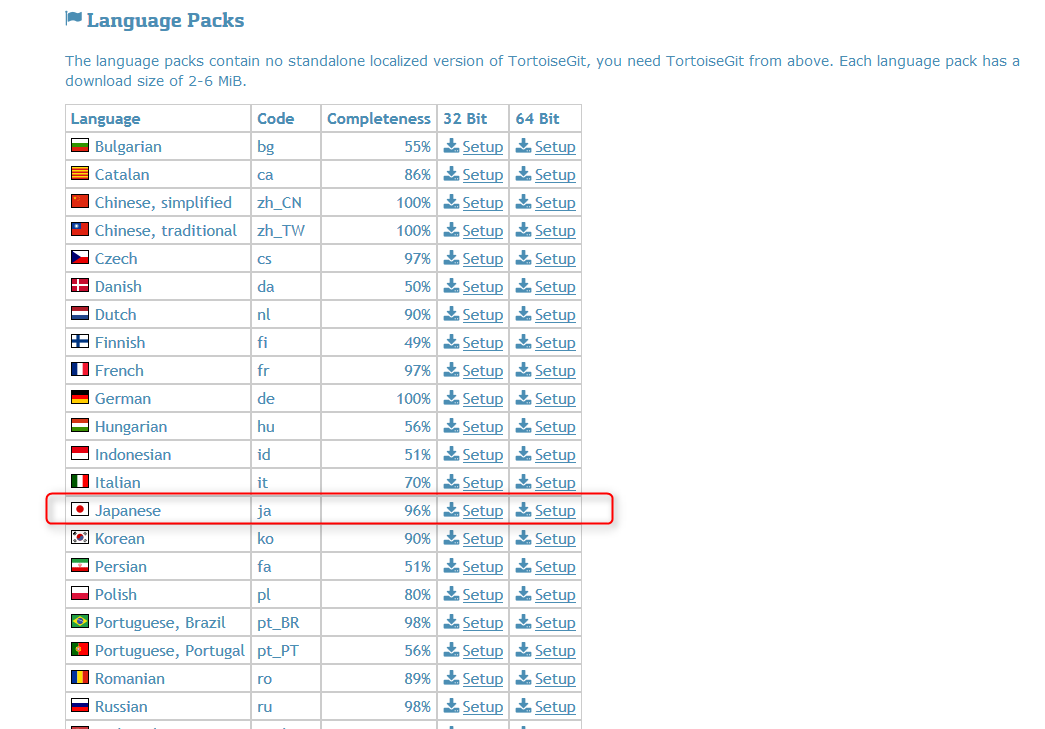The height and width of the screenshot is (729, 1045).
Task: Click the Portuguese, Brazil flag icon
Action: pos(80,623)
